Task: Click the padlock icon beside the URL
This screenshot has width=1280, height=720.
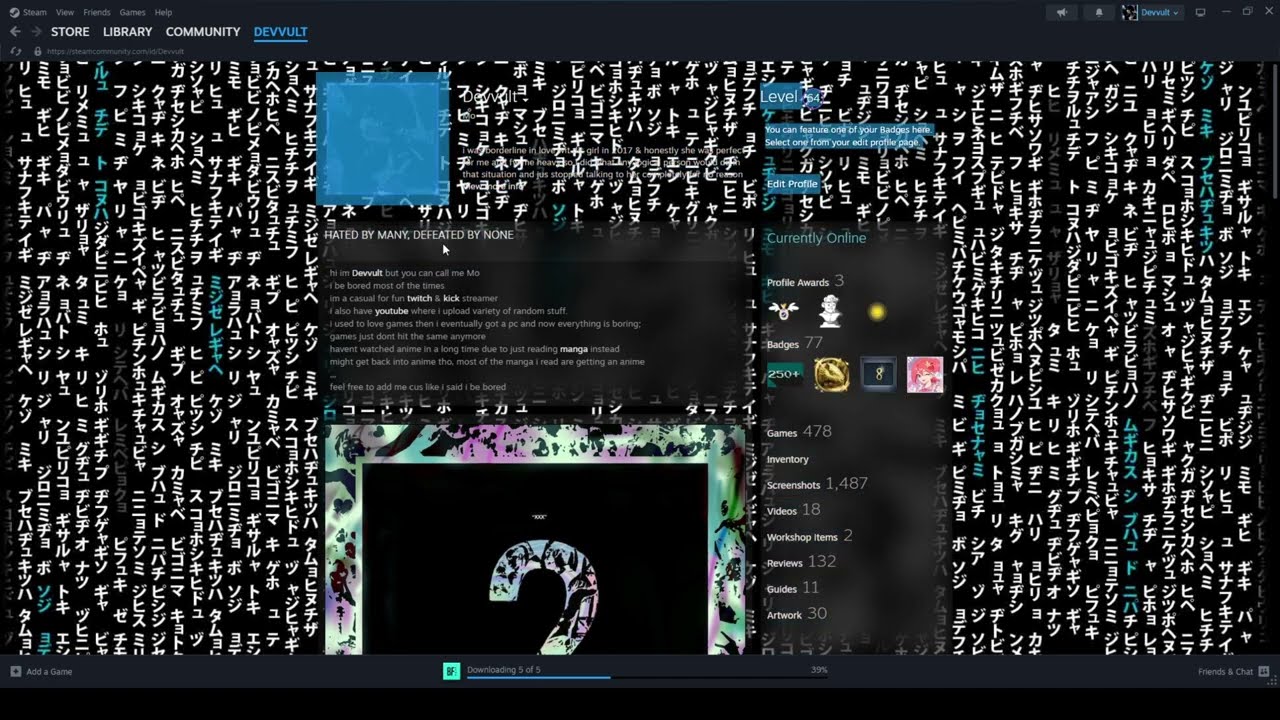Action: coord(38,51)
